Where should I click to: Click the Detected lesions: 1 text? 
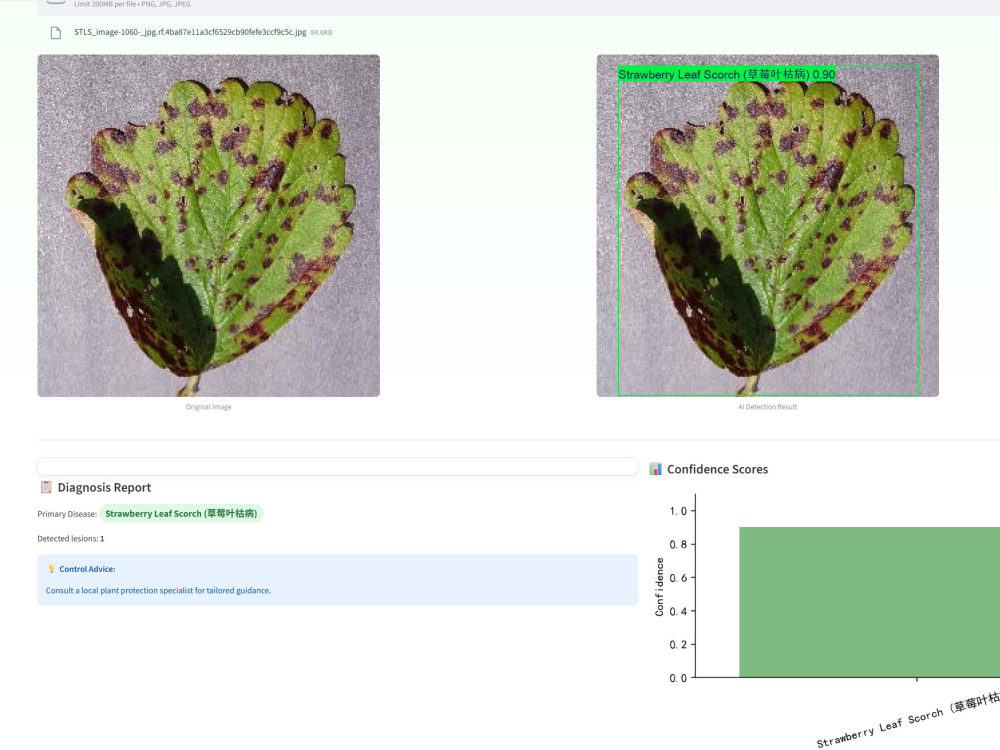[71, 539]
